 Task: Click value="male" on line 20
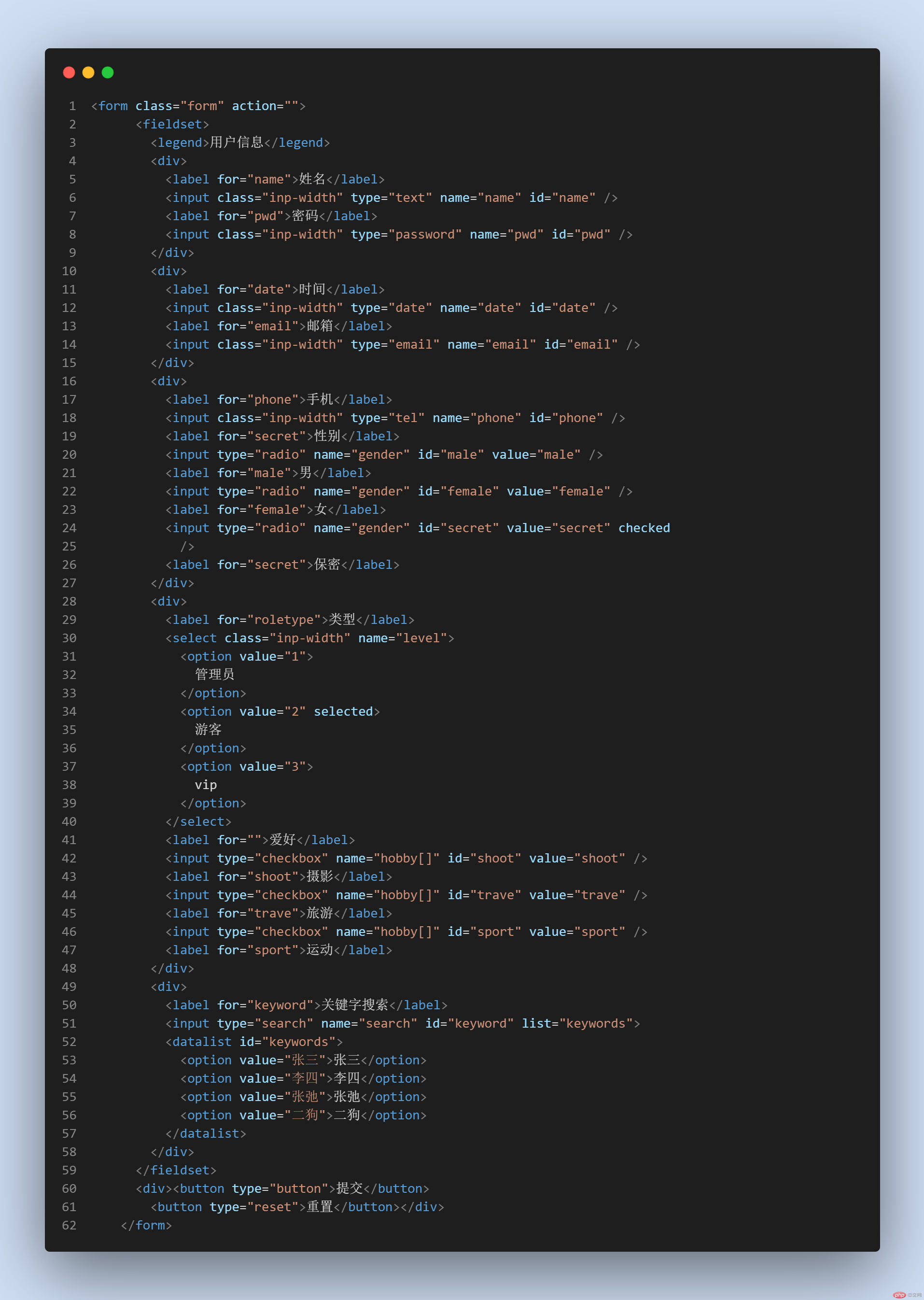[x=536, y=455]
